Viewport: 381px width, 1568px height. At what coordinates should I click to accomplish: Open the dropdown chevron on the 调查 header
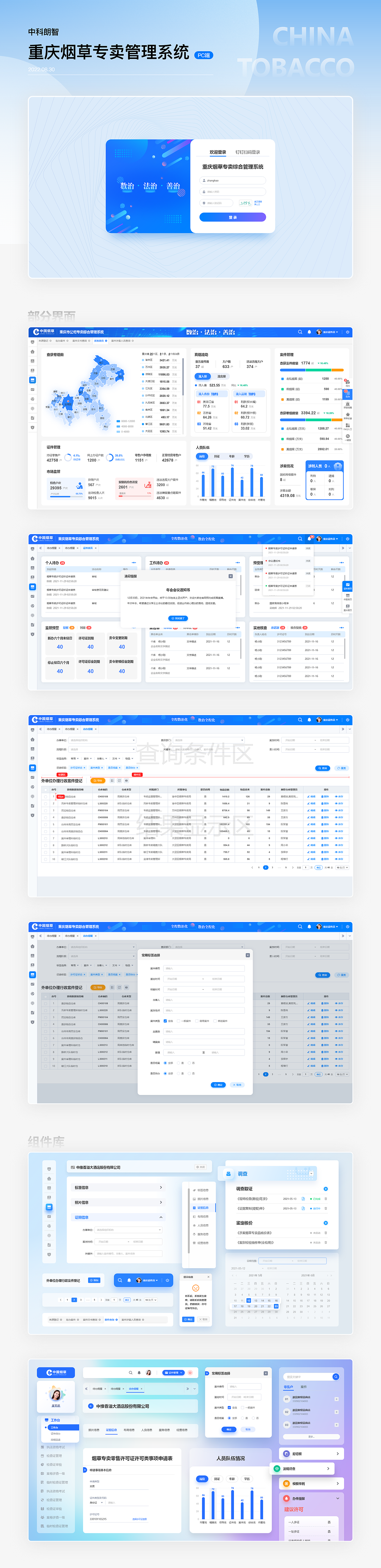[x=311, y=1174]
